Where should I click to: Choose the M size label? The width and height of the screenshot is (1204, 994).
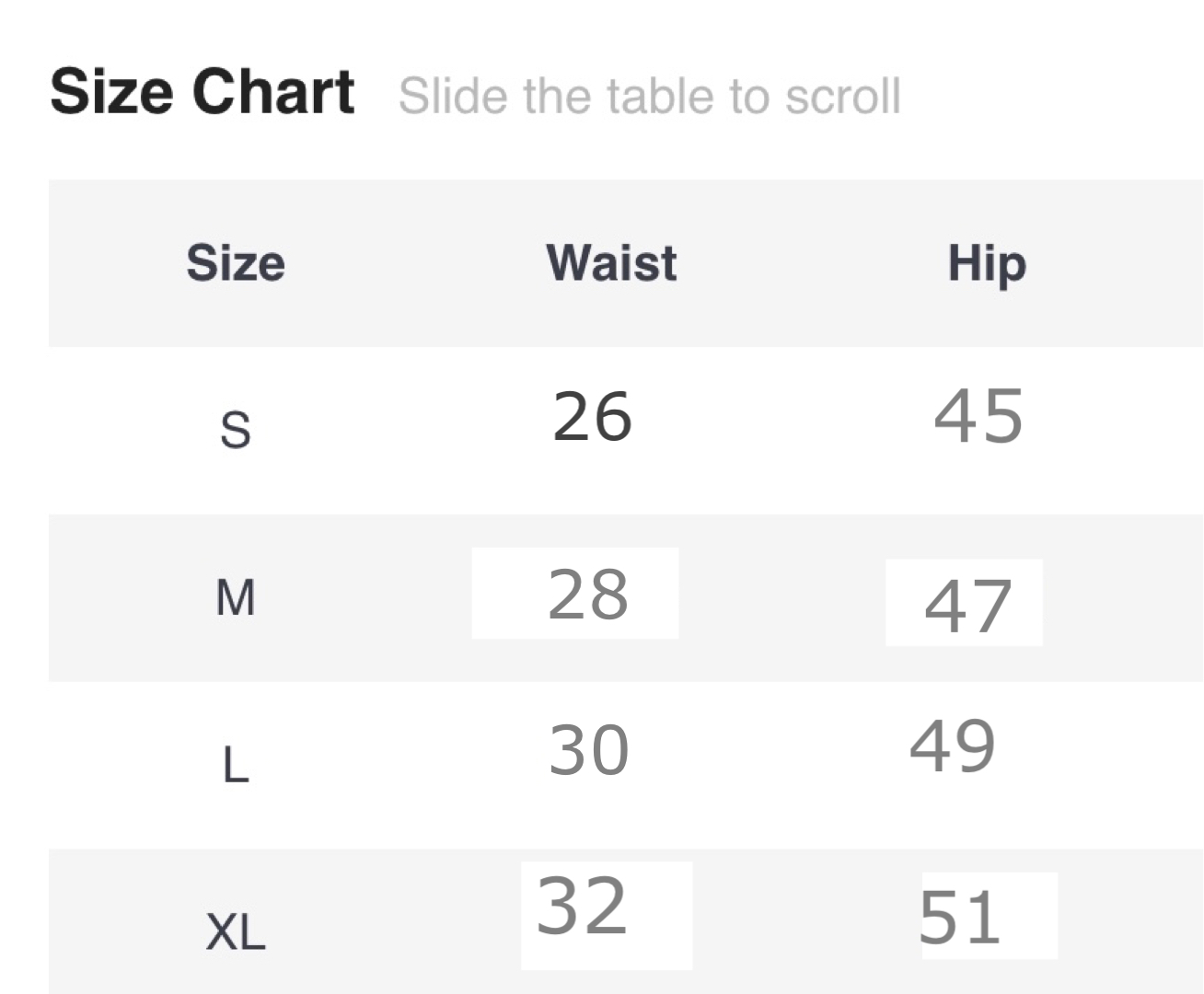point(236,598)
